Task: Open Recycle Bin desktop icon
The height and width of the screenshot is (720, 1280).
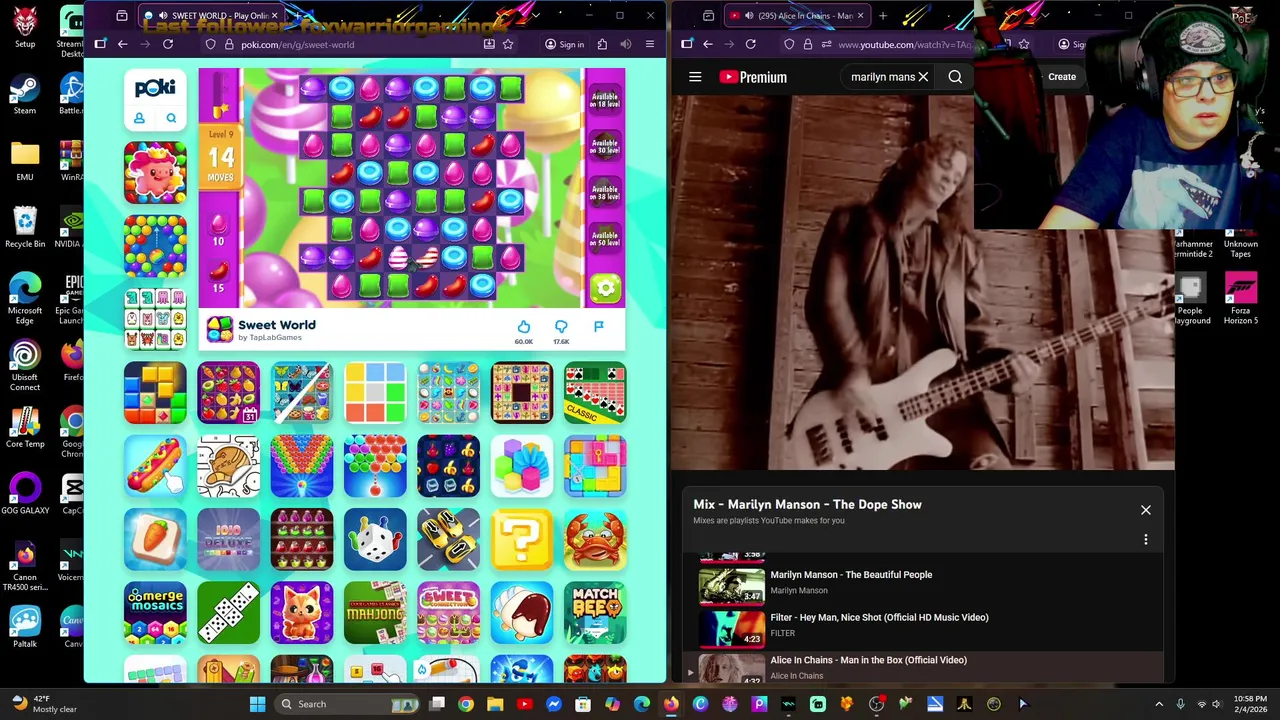Action: (25, 228)
